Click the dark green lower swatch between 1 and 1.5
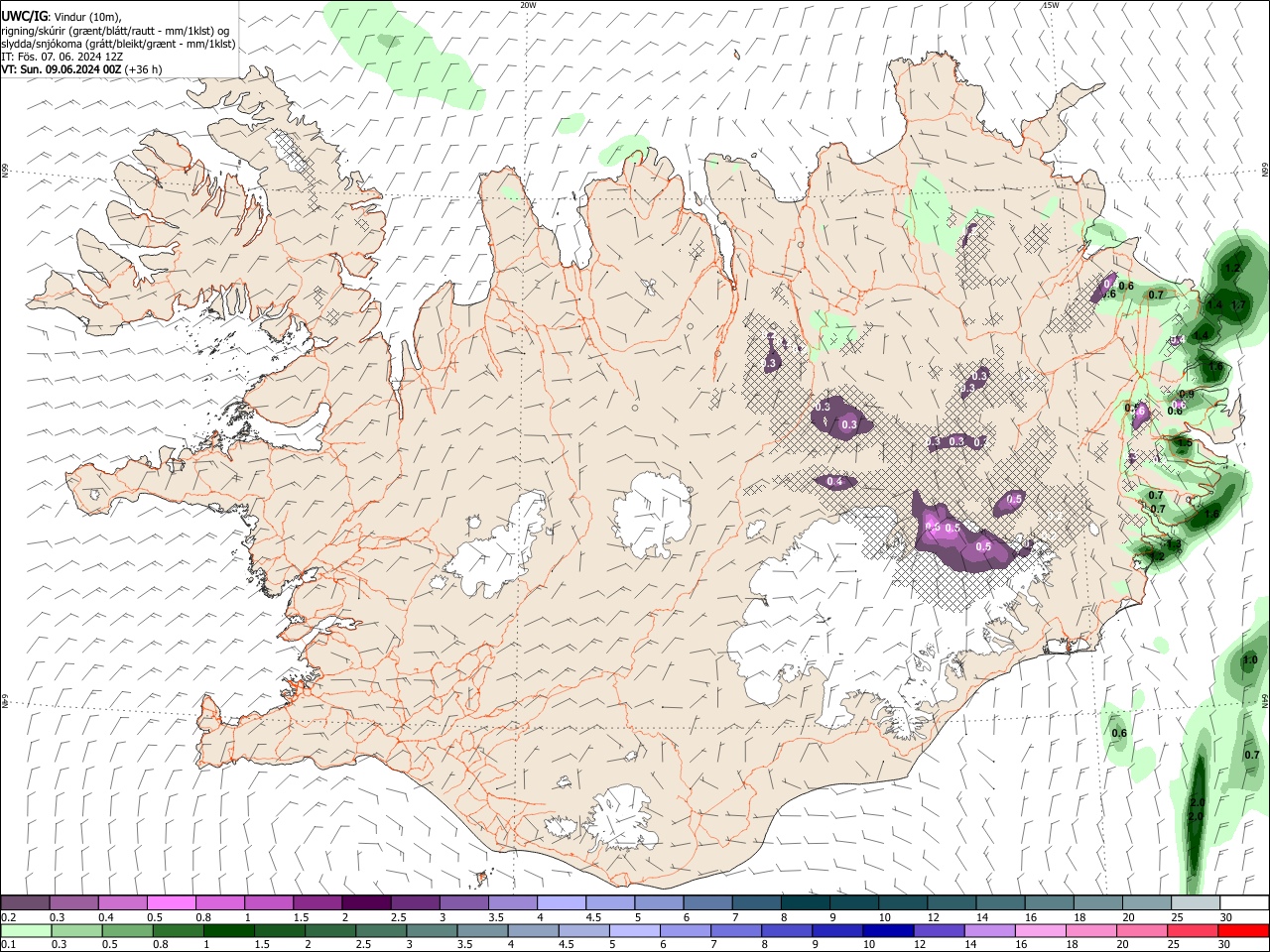The image size is (1270, 952). (x=228, y=930)
